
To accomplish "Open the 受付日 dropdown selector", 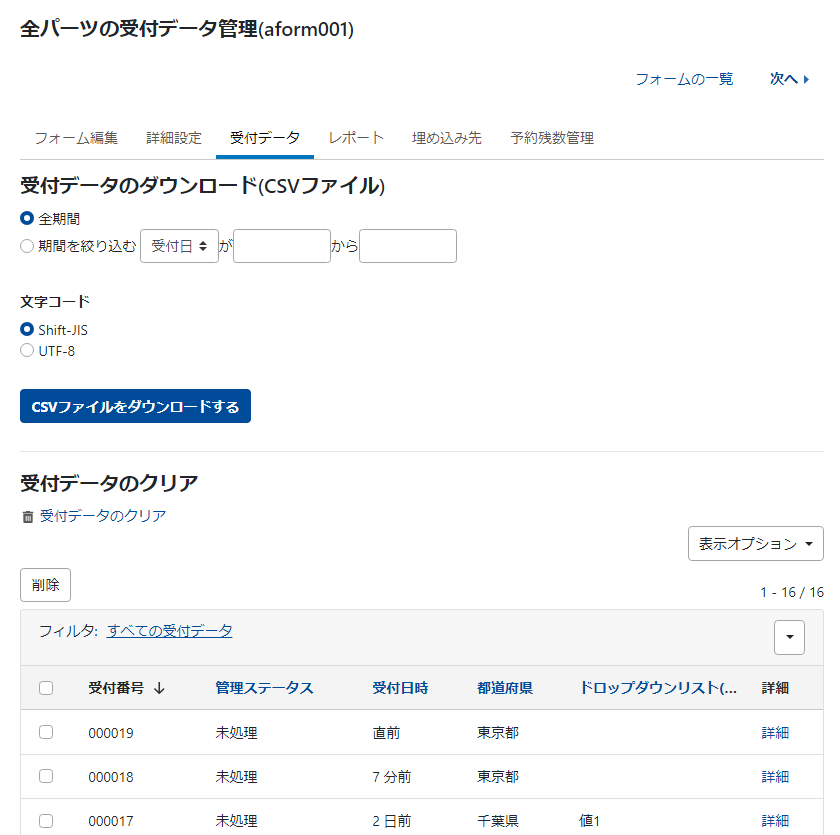I will click(179, 246).
